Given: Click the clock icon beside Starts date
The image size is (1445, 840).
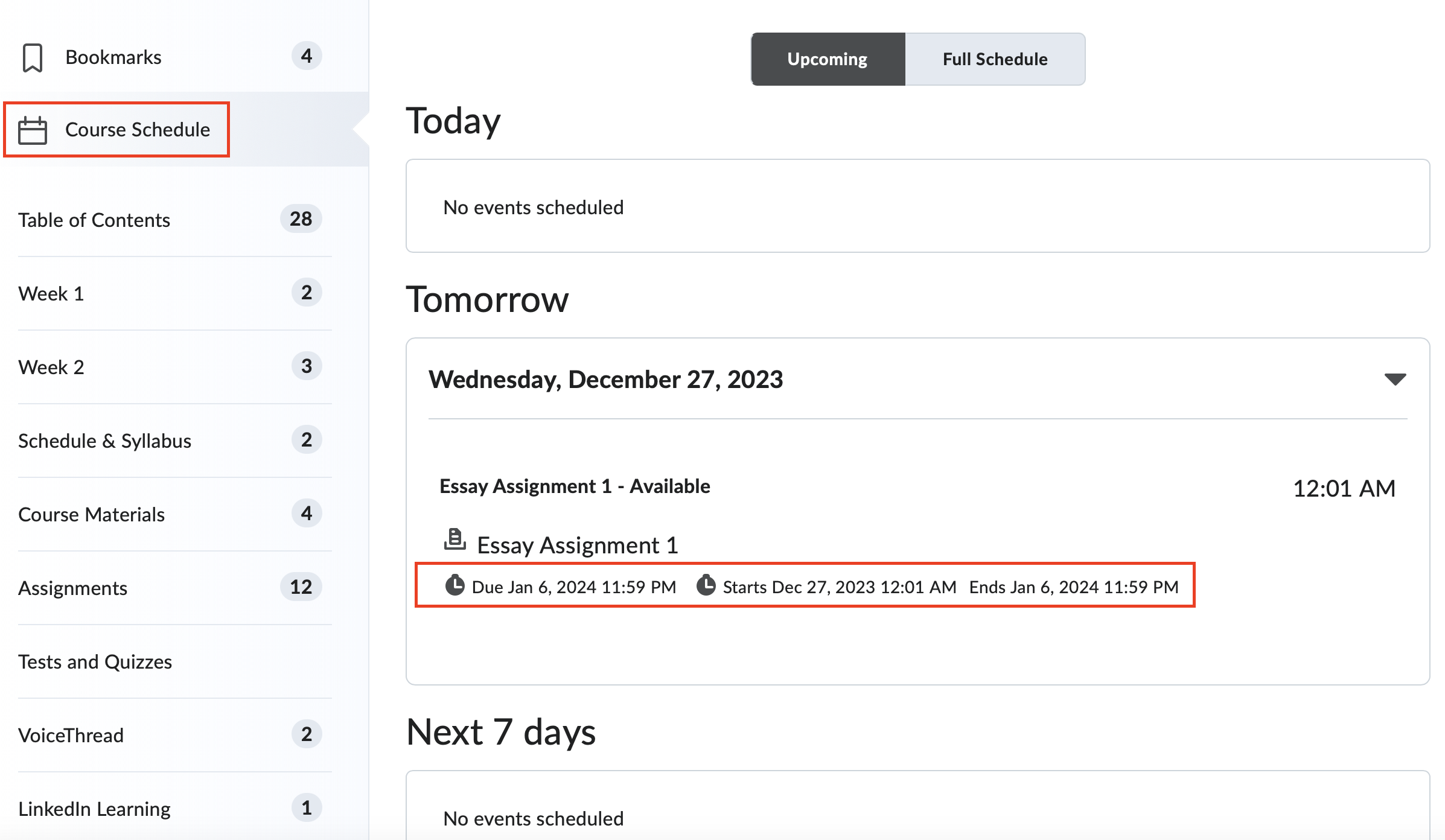Looking at the screenshot, I should [706, 585].
